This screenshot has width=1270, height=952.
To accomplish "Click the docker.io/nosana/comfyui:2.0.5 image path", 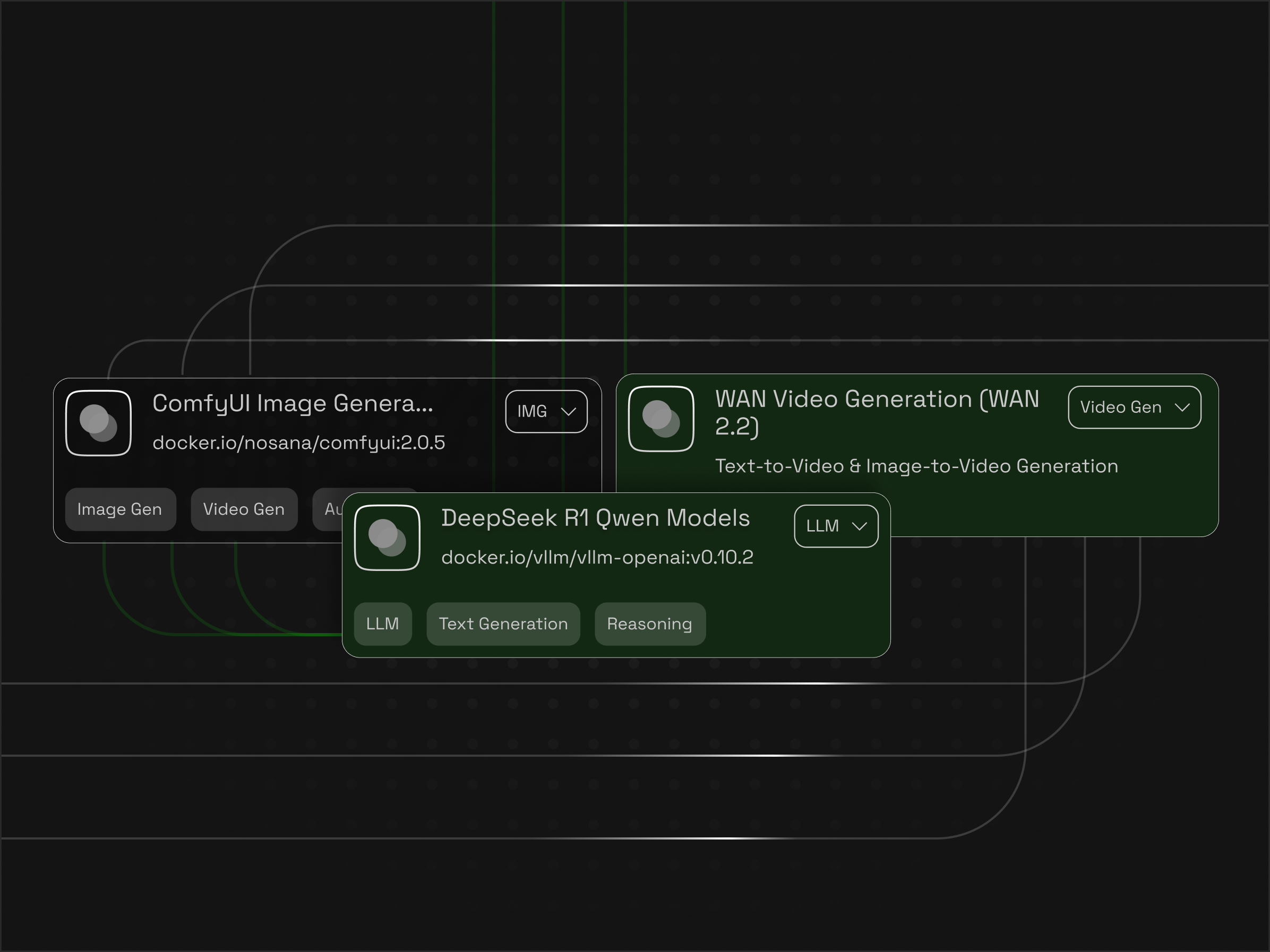I will click(298, 443).
